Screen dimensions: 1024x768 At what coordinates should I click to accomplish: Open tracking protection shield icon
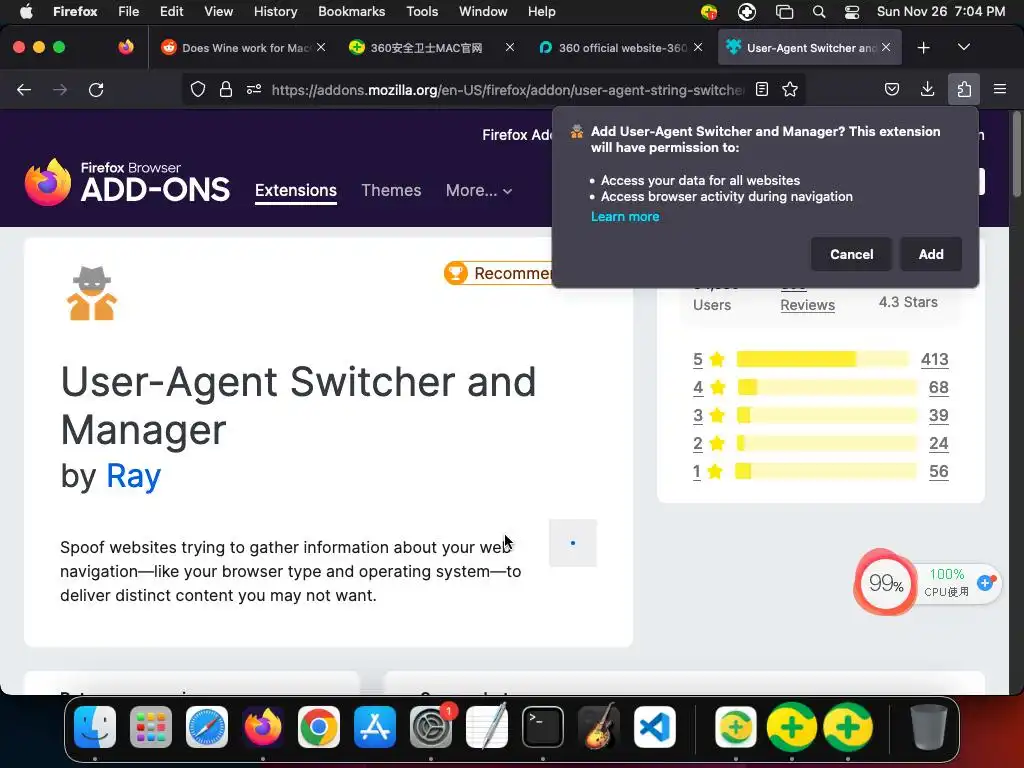coord(198,89)
